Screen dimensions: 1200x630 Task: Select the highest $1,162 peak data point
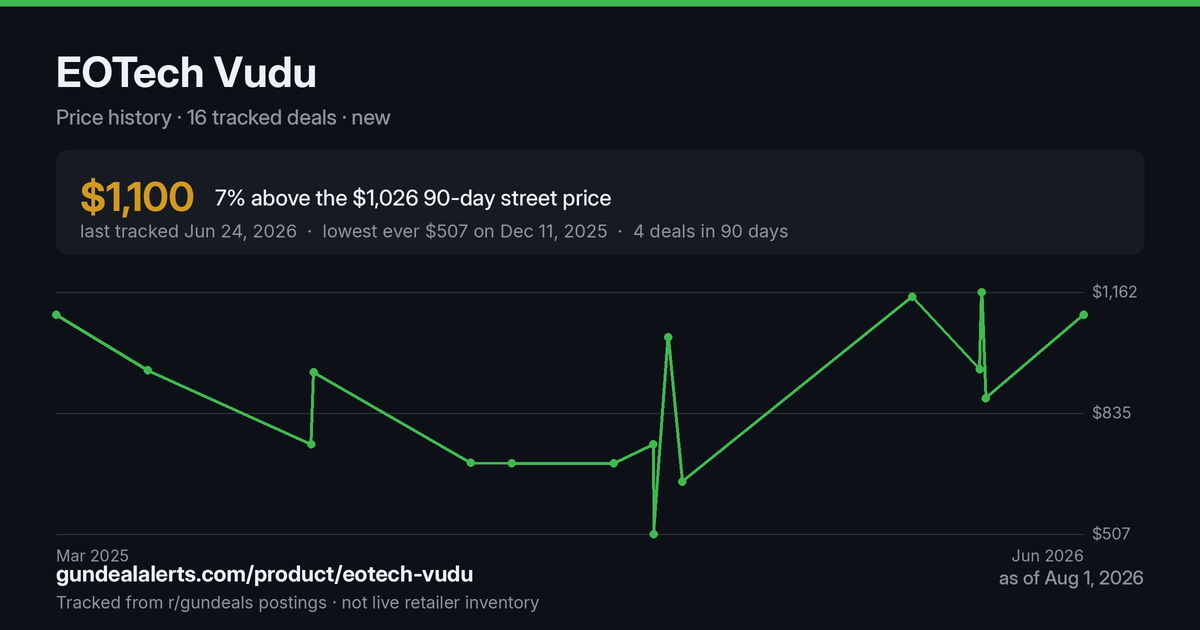(982, 292)
